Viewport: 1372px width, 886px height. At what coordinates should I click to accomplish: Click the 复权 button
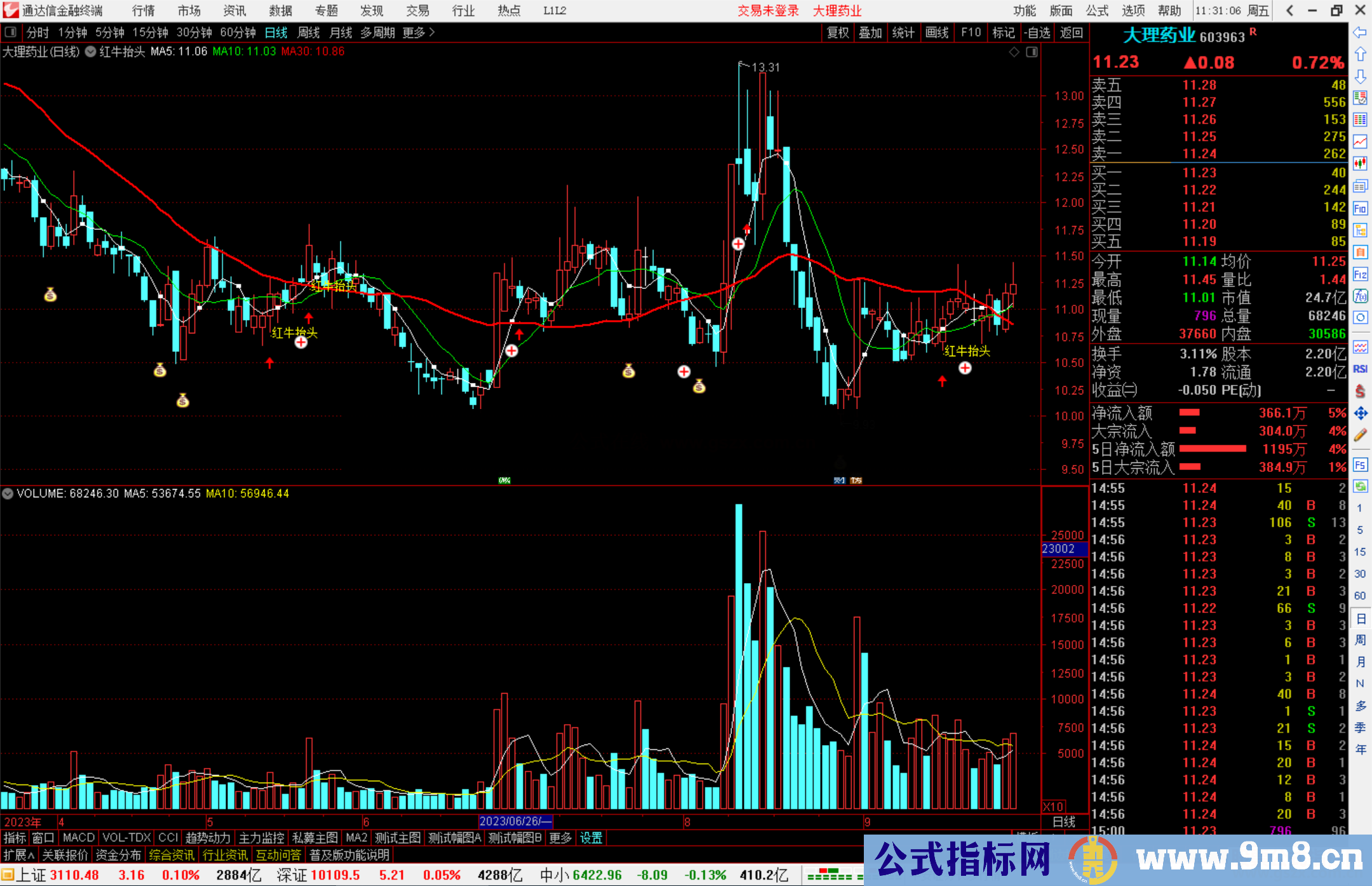[838, 32]
